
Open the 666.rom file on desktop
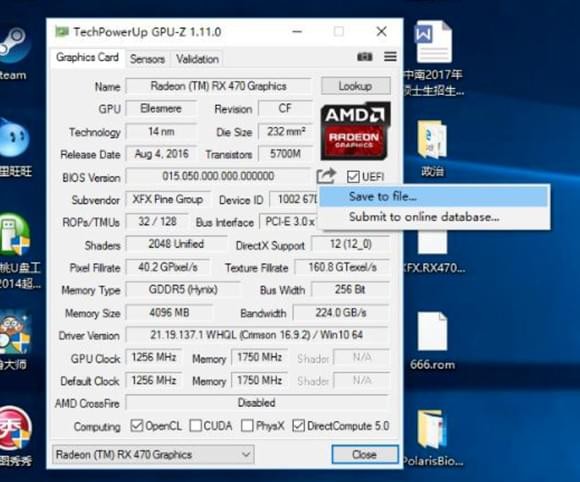pyautogui.click(x=432, y=341)
